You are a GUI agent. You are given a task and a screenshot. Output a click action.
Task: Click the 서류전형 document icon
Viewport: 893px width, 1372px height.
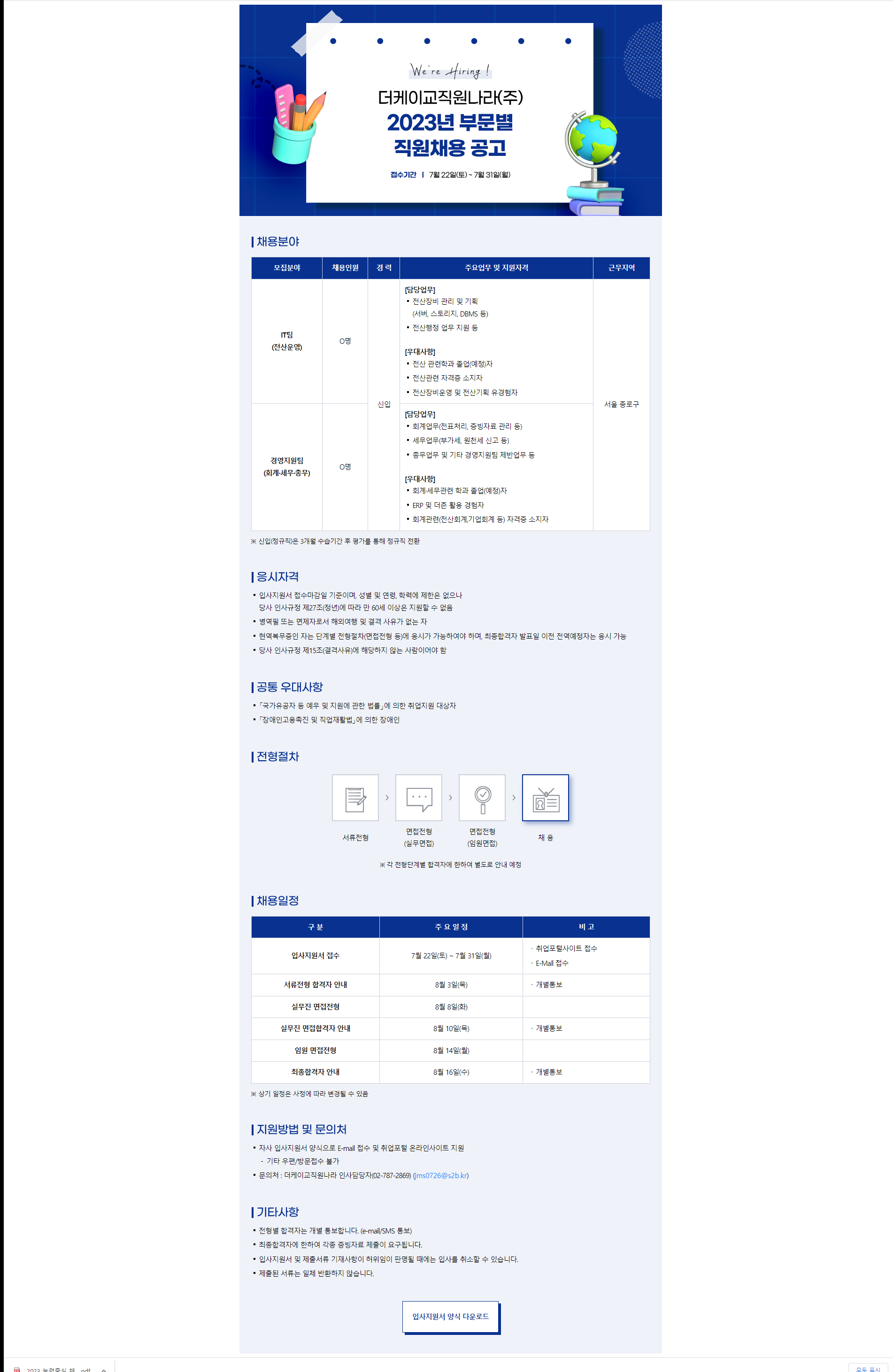pos(355,798)
